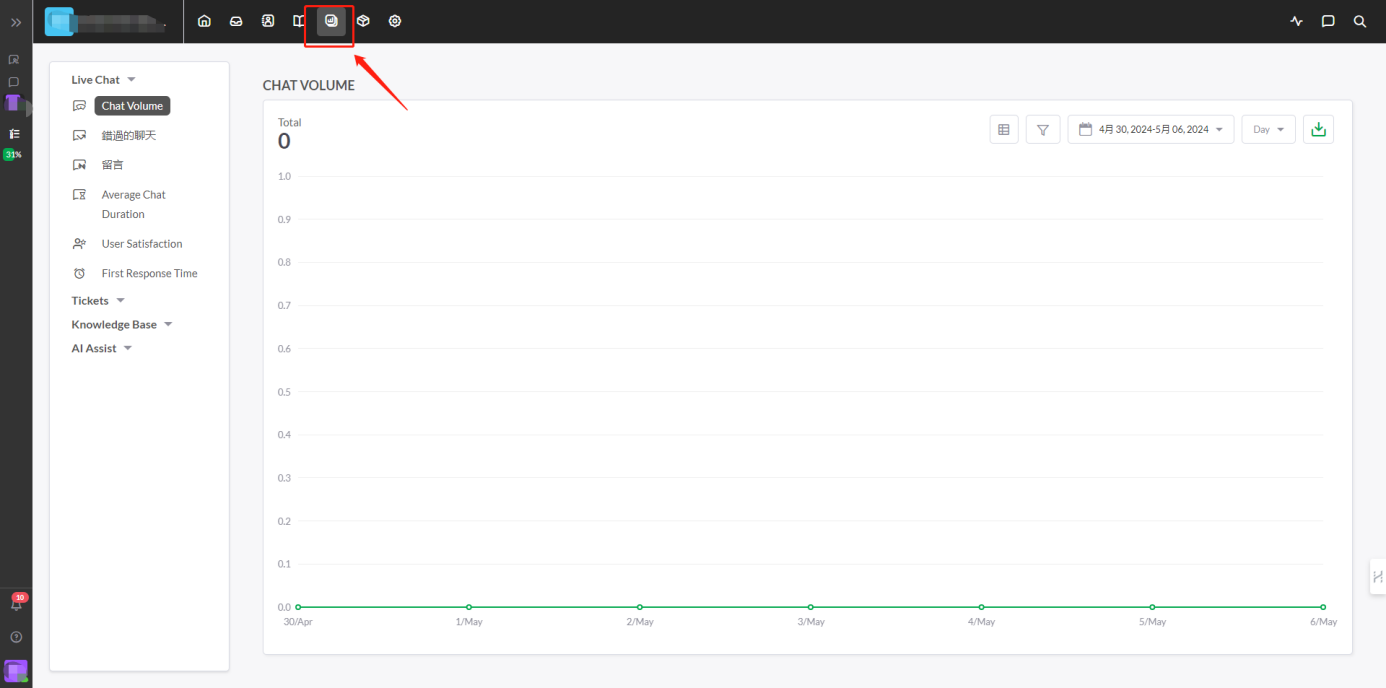Collapse the Live Chat section
This screenshot has height=688, width=1386.
(102, 80)
